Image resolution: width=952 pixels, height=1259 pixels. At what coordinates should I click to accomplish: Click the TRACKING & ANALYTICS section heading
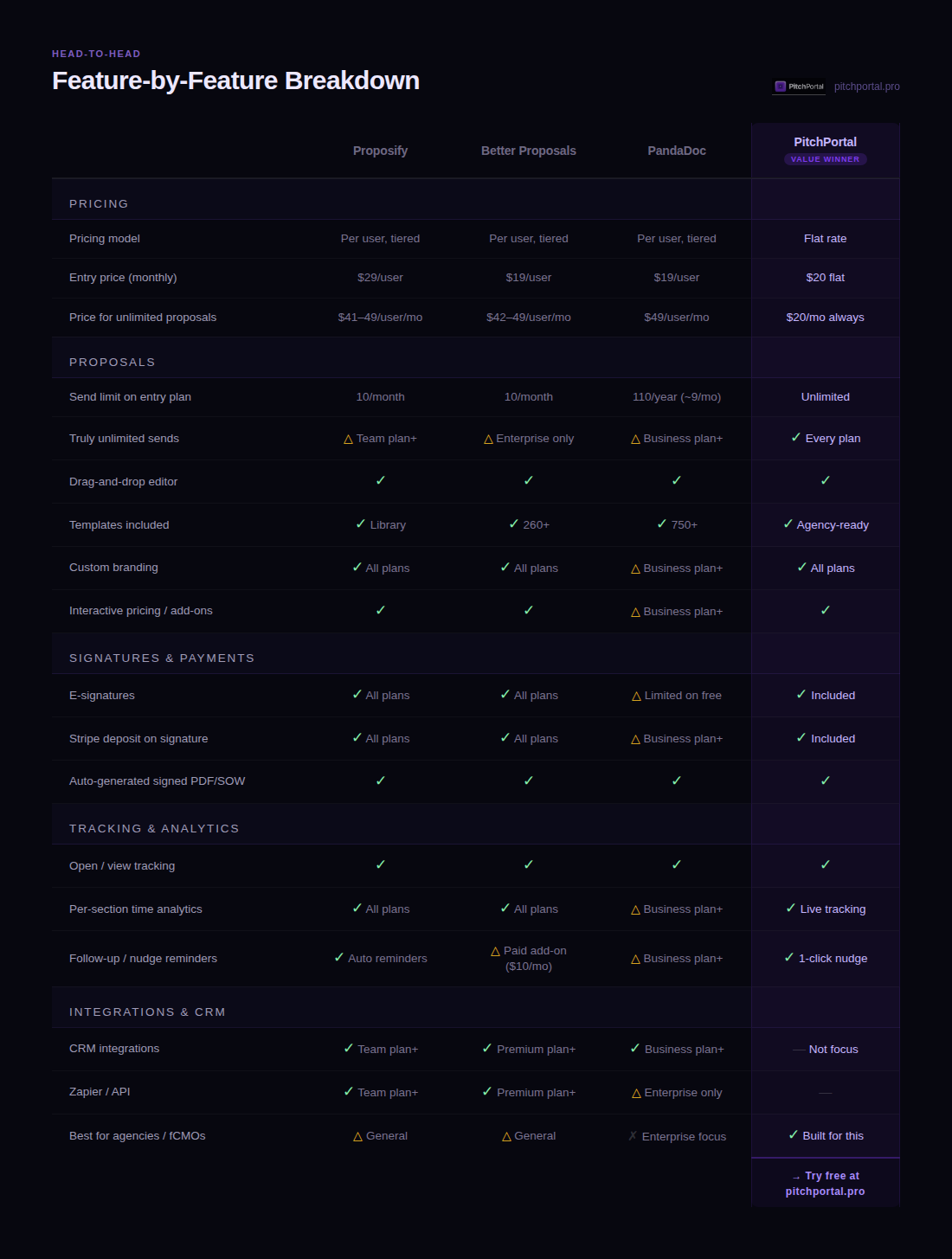[154, 829]
